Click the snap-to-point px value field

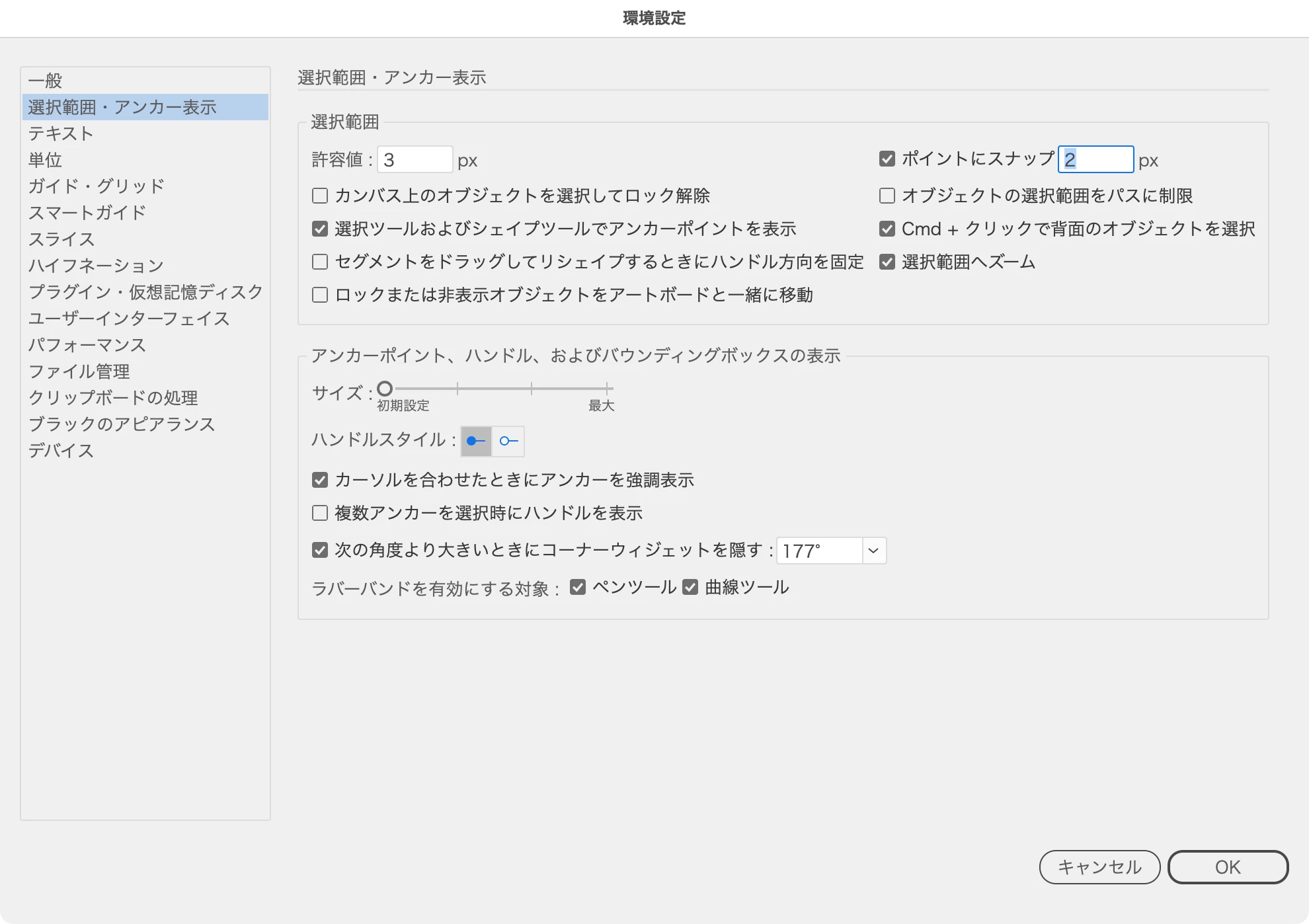(1095, 159)
